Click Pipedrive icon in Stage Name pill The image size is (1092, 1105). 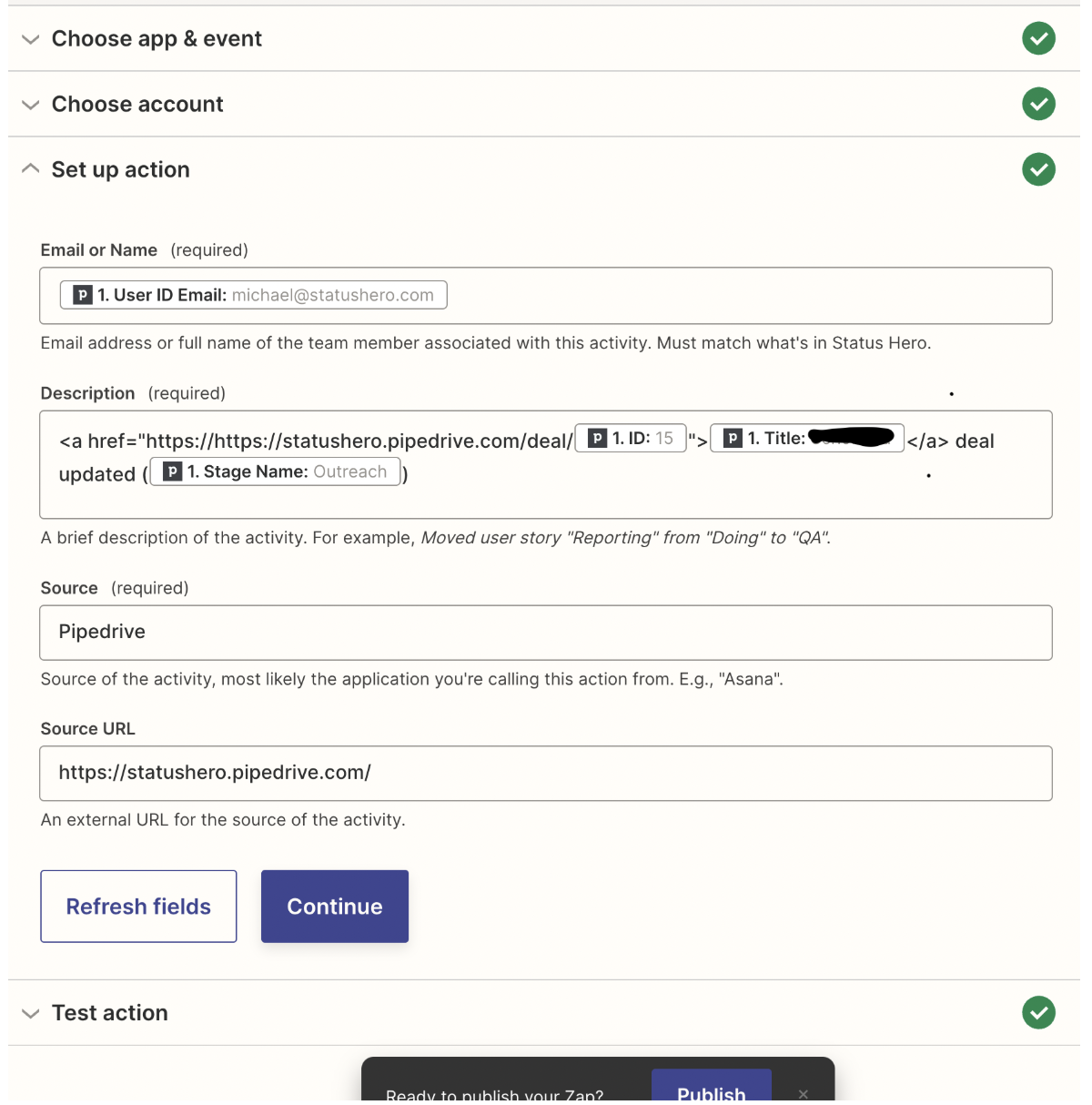pos(172,471)
